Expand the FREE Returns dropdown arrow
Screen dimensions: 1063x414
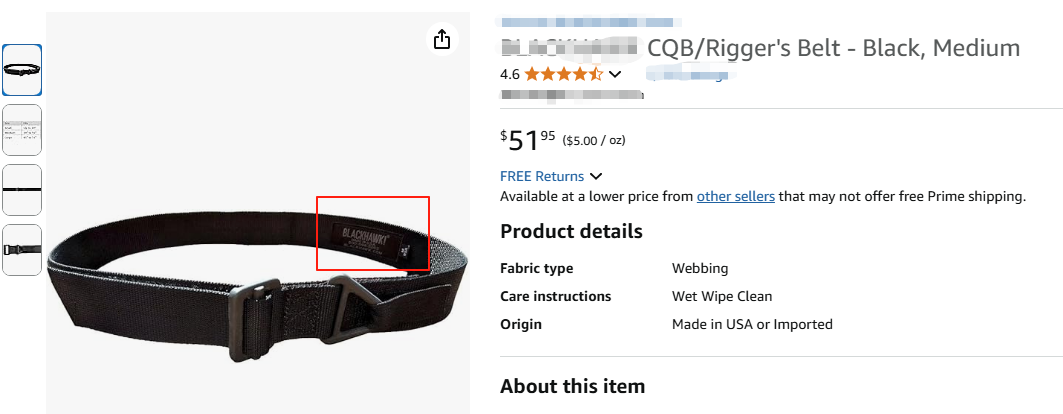click(x=596, y=176)
